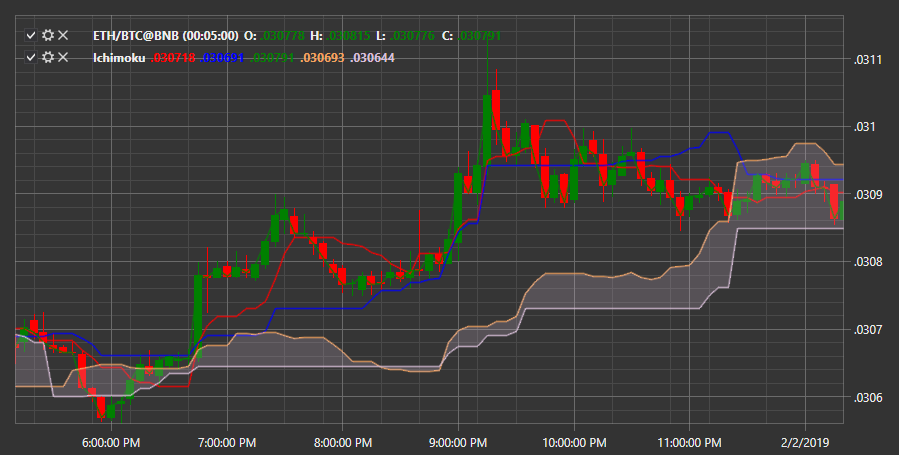Click the .0306 price axis label
This screenshot has width=899, height=455.
pos(868,397)
